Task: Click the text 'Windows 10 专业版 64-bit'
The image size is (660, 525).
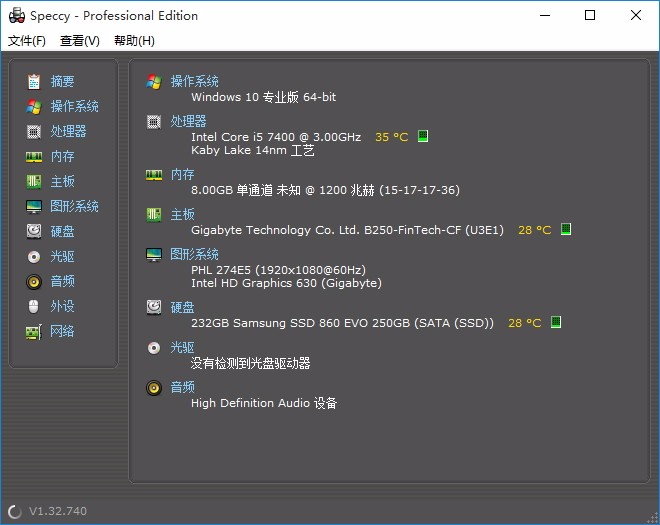Action: [x=263, y=97]
